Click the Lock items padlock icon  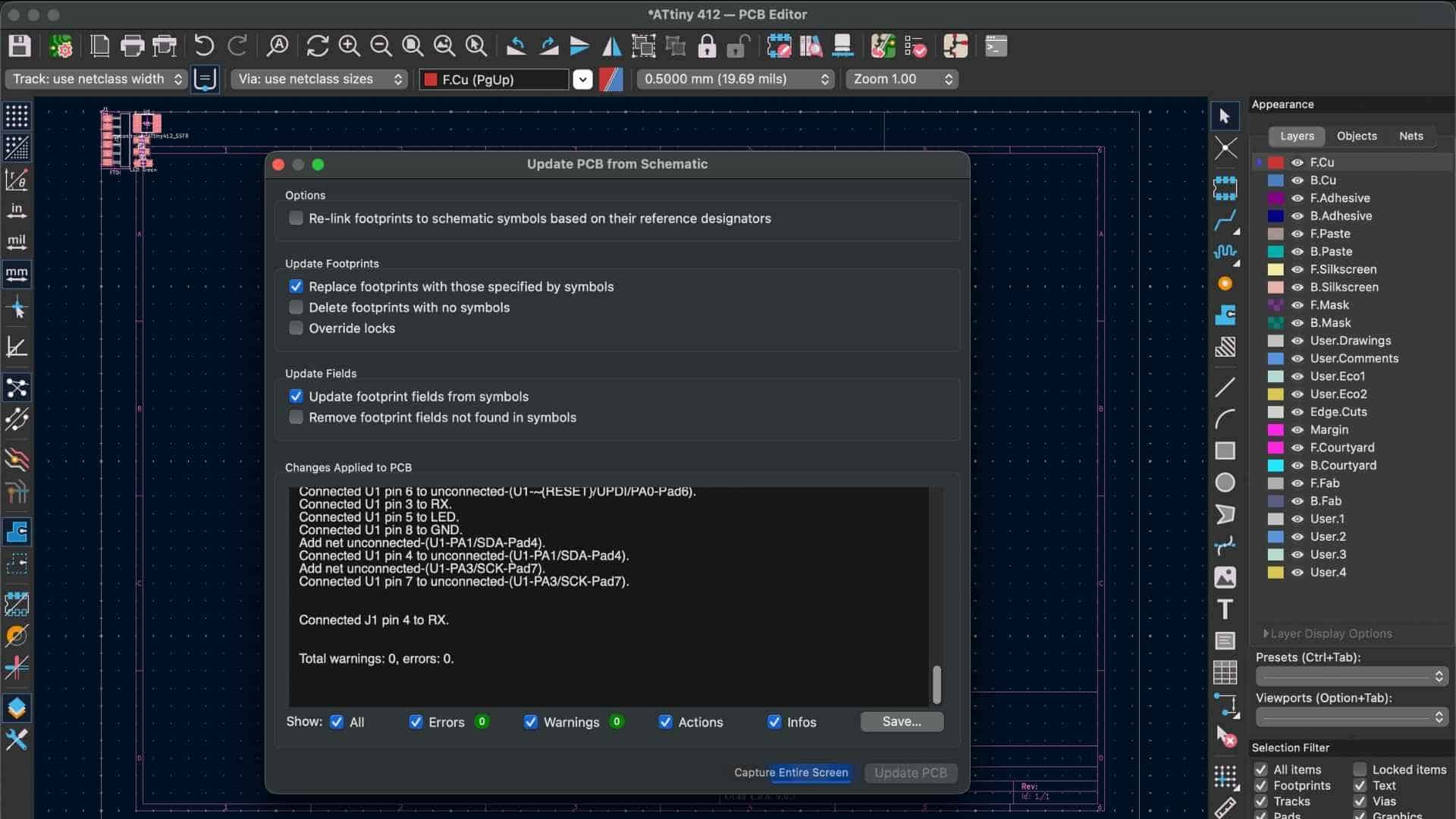[707, 46]
